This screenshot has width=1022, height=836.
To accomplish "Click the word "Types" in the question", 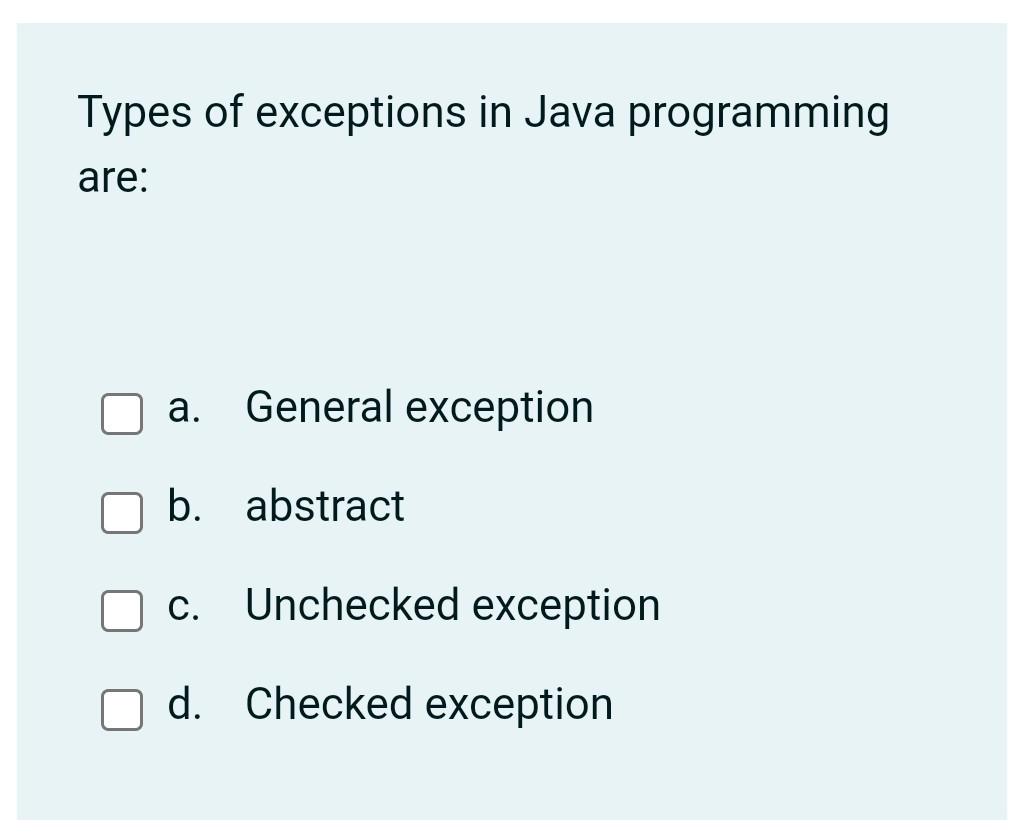I will (135, 113).
